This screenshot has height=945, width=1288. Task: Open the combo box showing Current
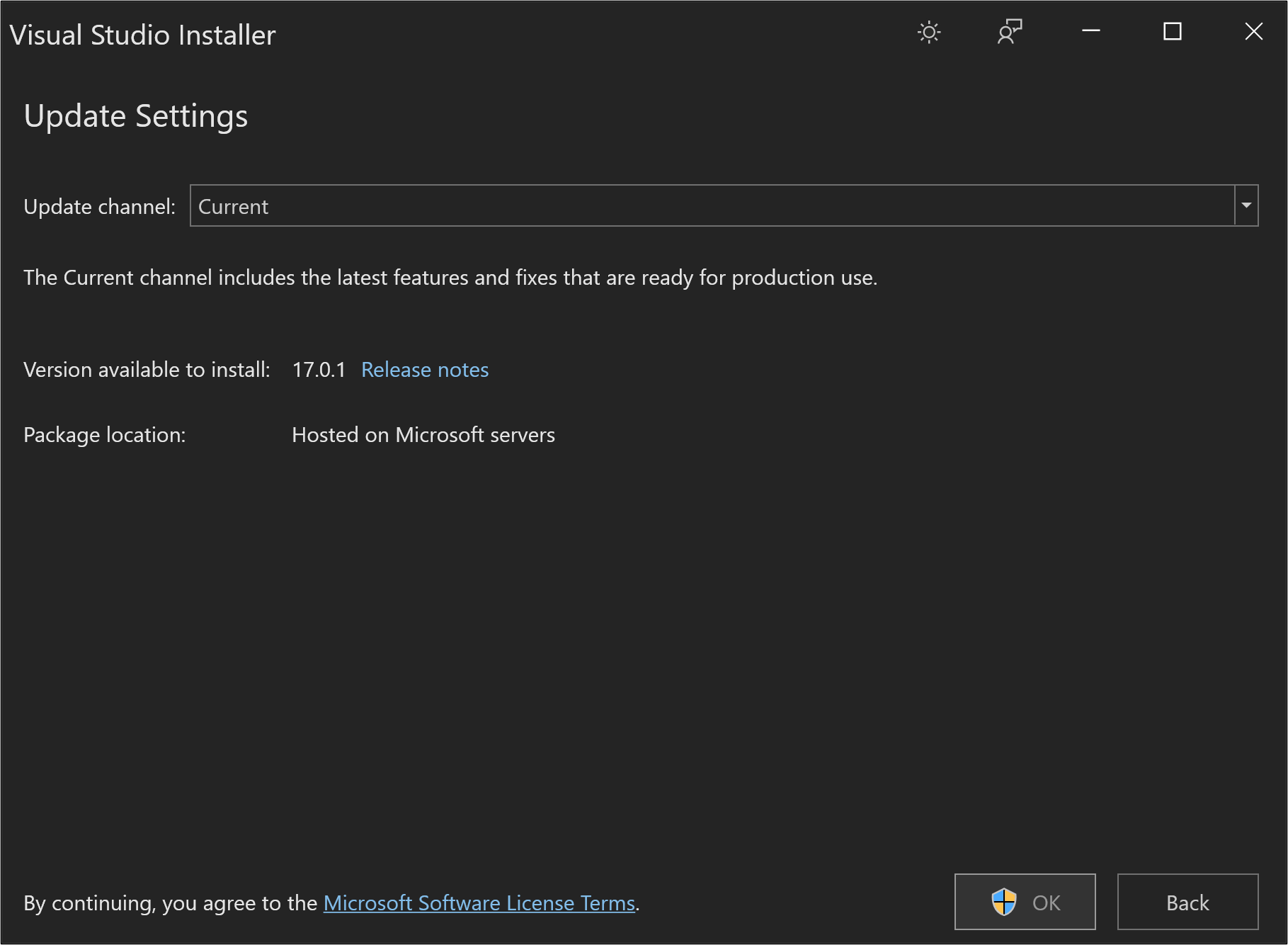(712, 205)
